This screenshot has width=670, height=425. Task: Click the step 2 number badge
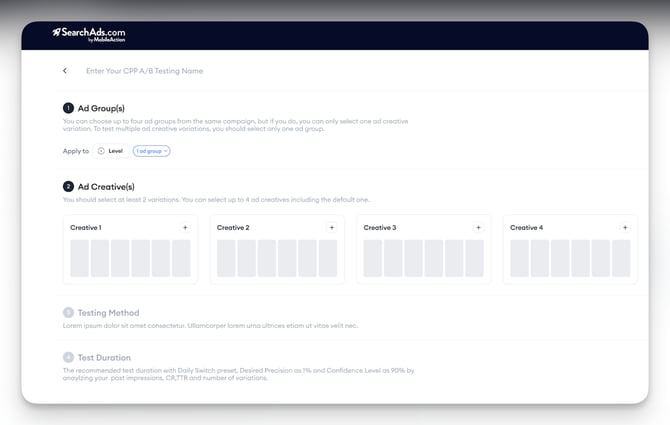tap(68, 187)
